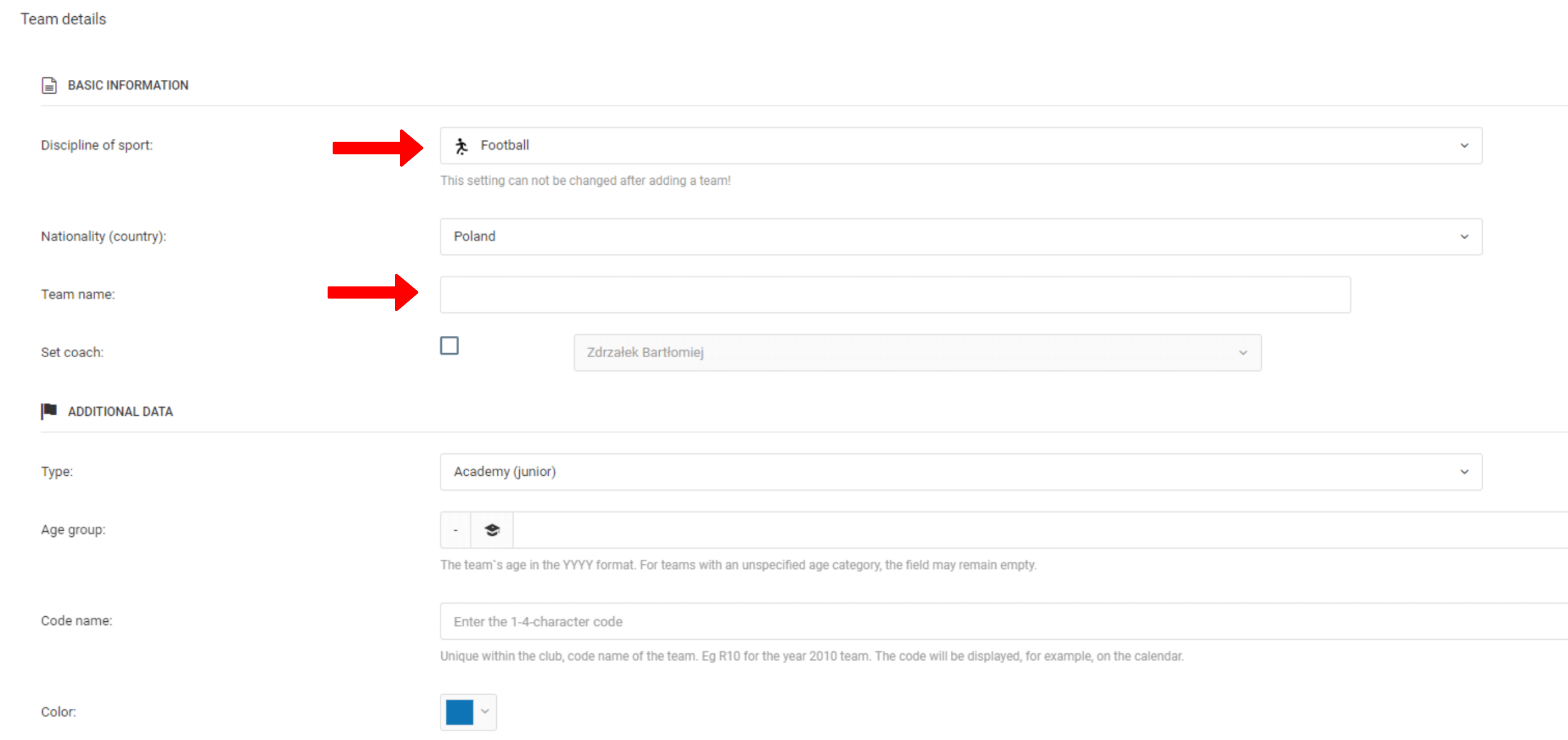Click the flag icon beside Additional Data
The height and width of the screenshot is (740, 1568).
tap(49, 411)
